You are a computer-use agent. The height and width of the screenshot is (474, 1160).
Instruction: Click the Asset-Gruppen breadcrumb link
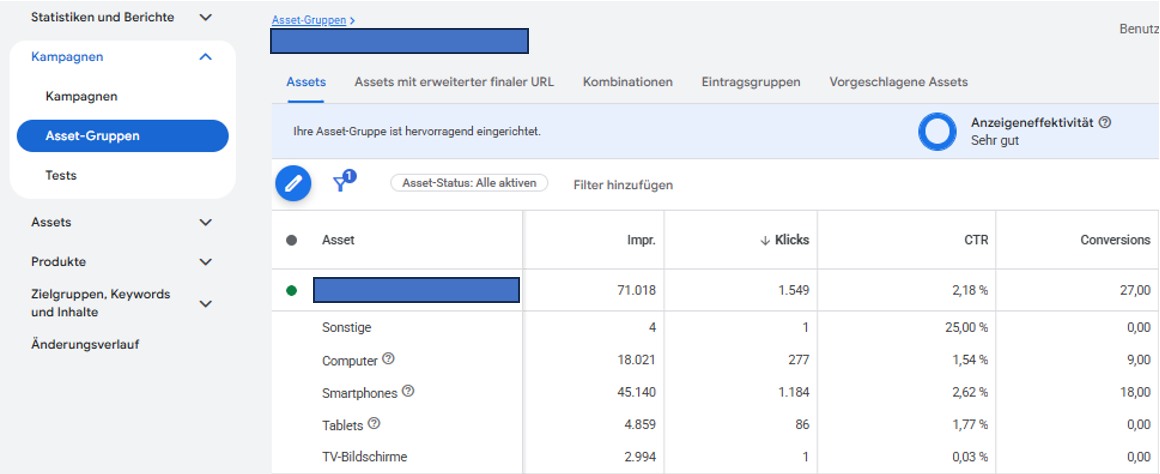coord(309,20)
